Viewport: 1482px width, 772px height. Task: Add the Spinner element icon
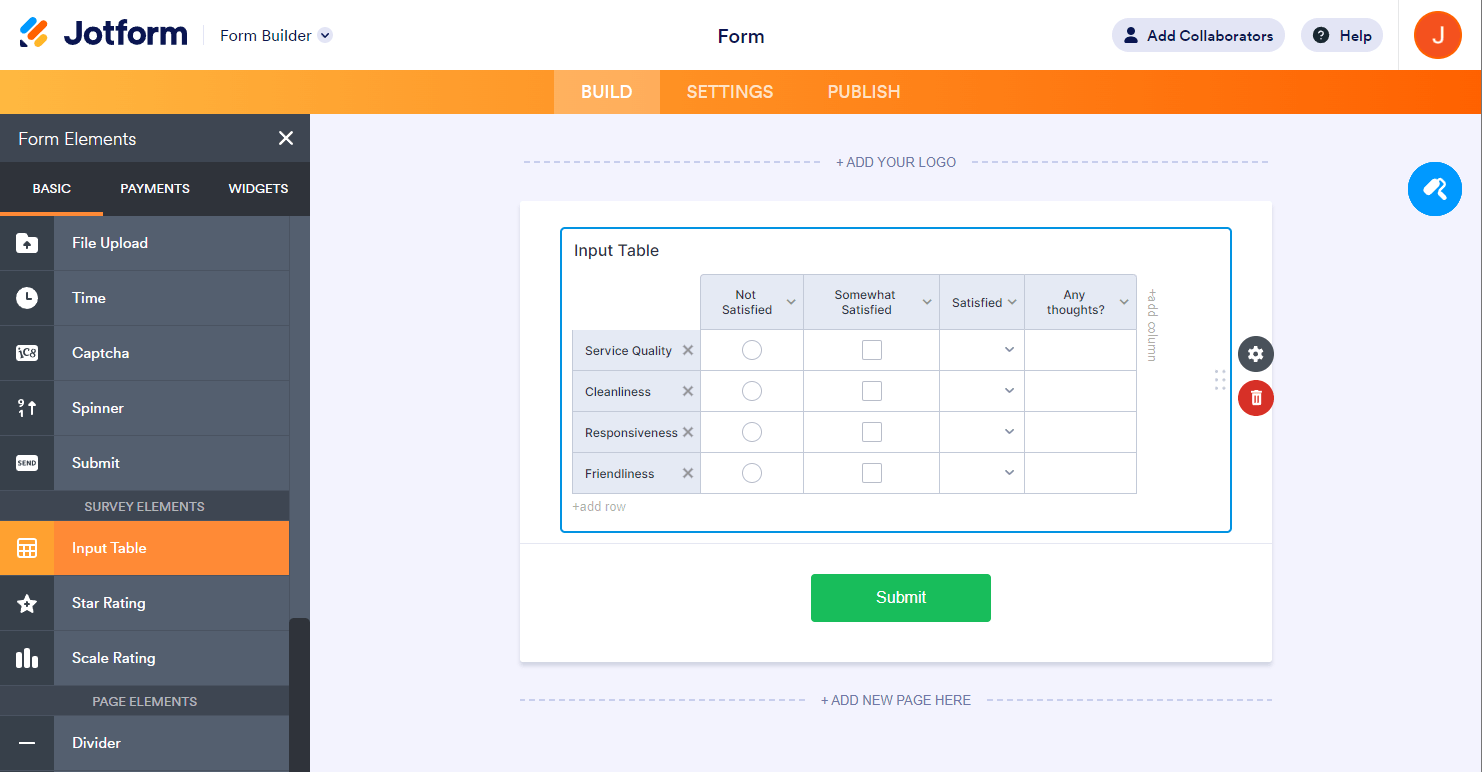(x=27, y=408)
